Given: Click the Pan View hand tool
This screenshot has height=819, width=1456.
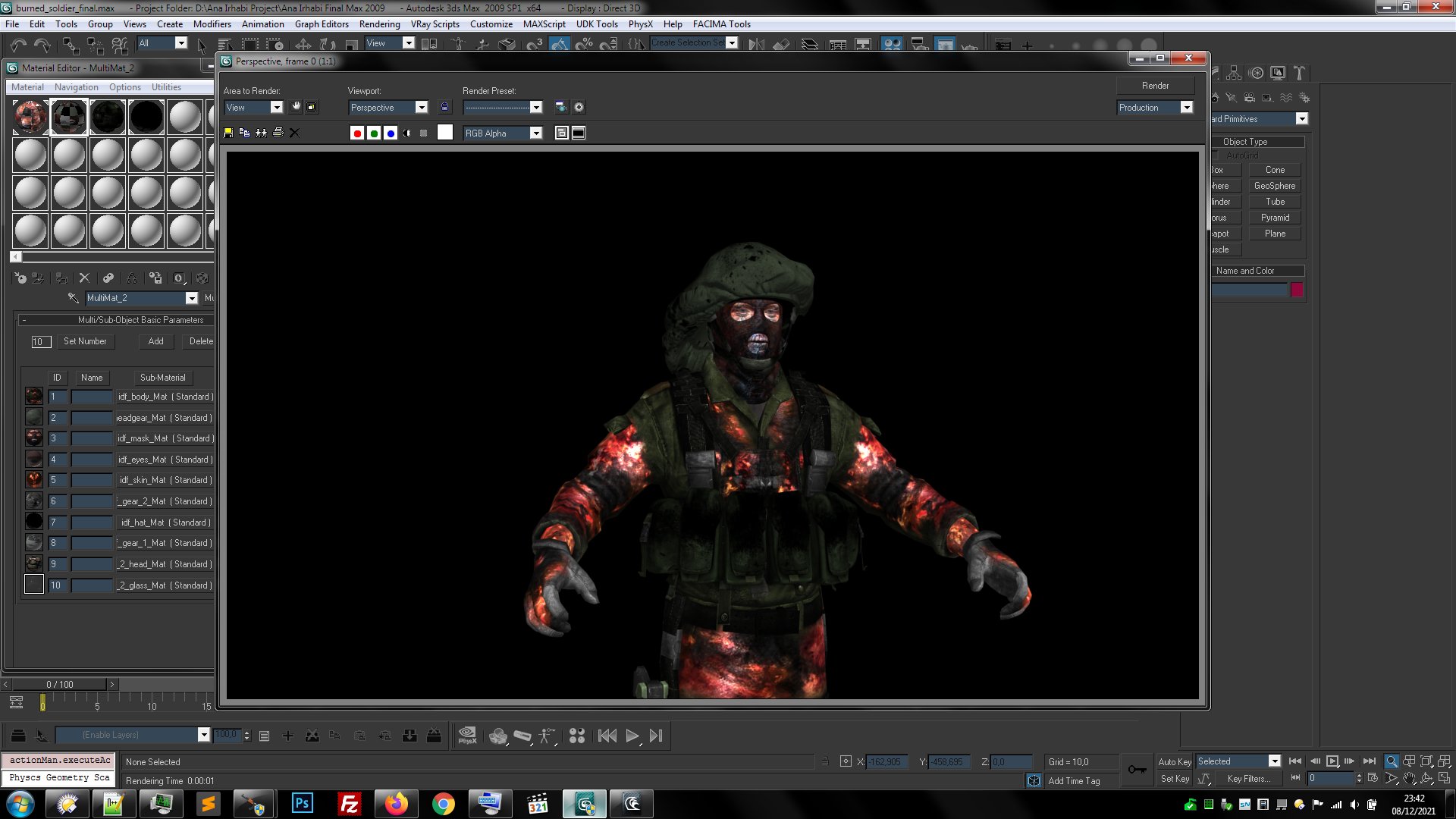Looking at the screenshot, I should (x=1409, y=778).
